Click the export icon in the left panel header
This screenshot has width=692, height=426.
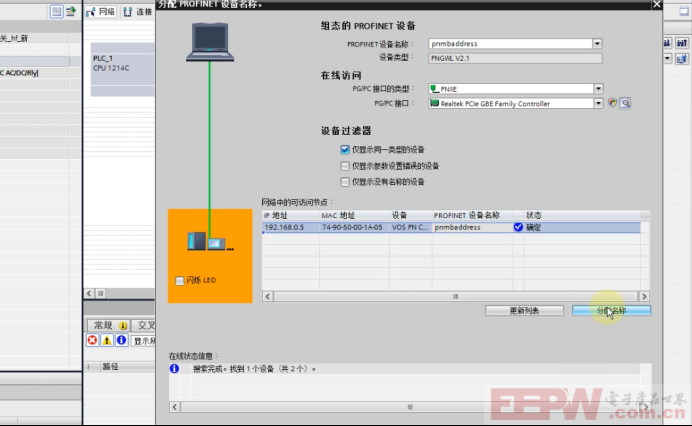(71, 11)
